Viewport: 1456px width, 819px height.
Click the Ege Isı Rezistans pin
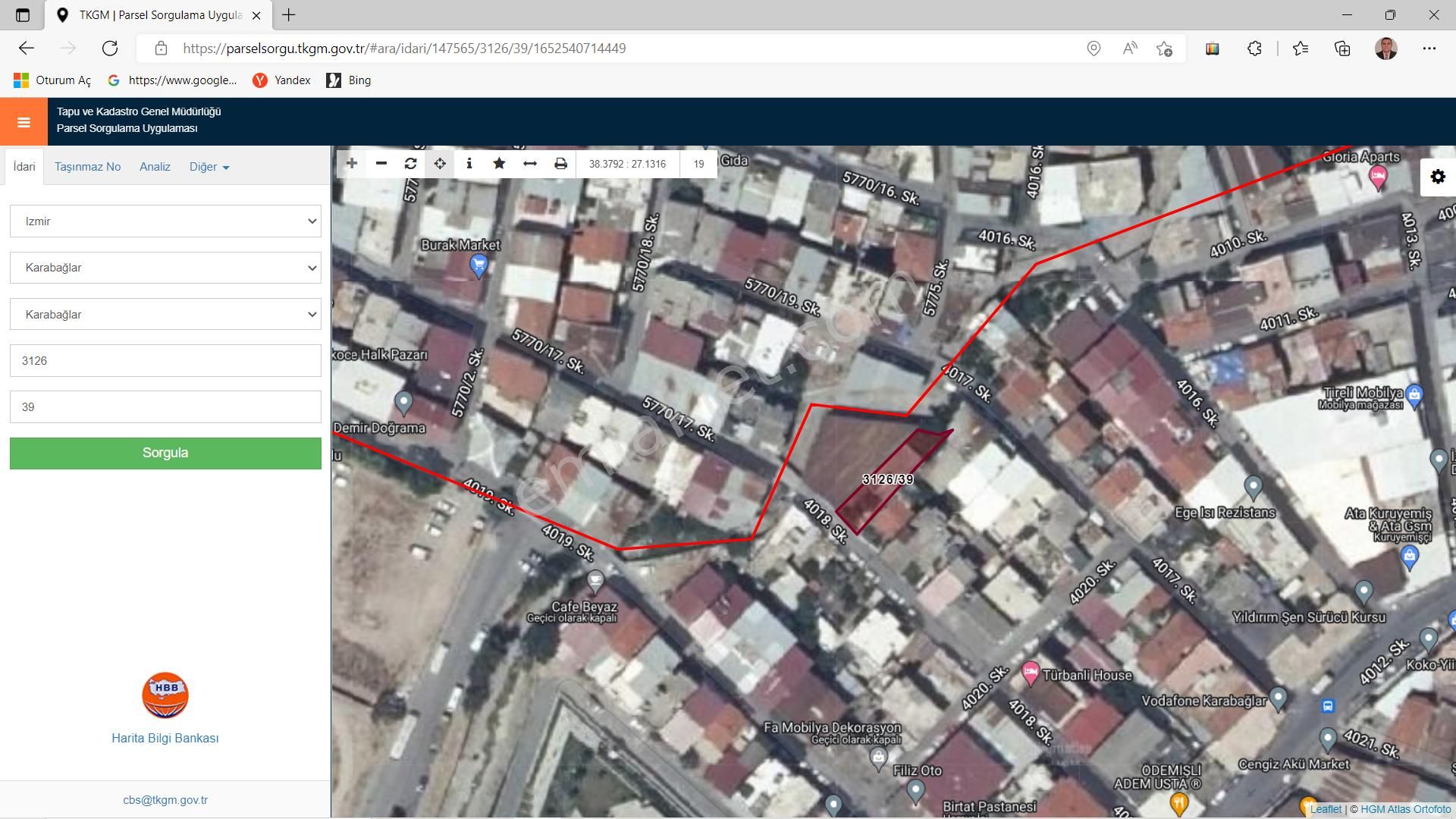1253,486
